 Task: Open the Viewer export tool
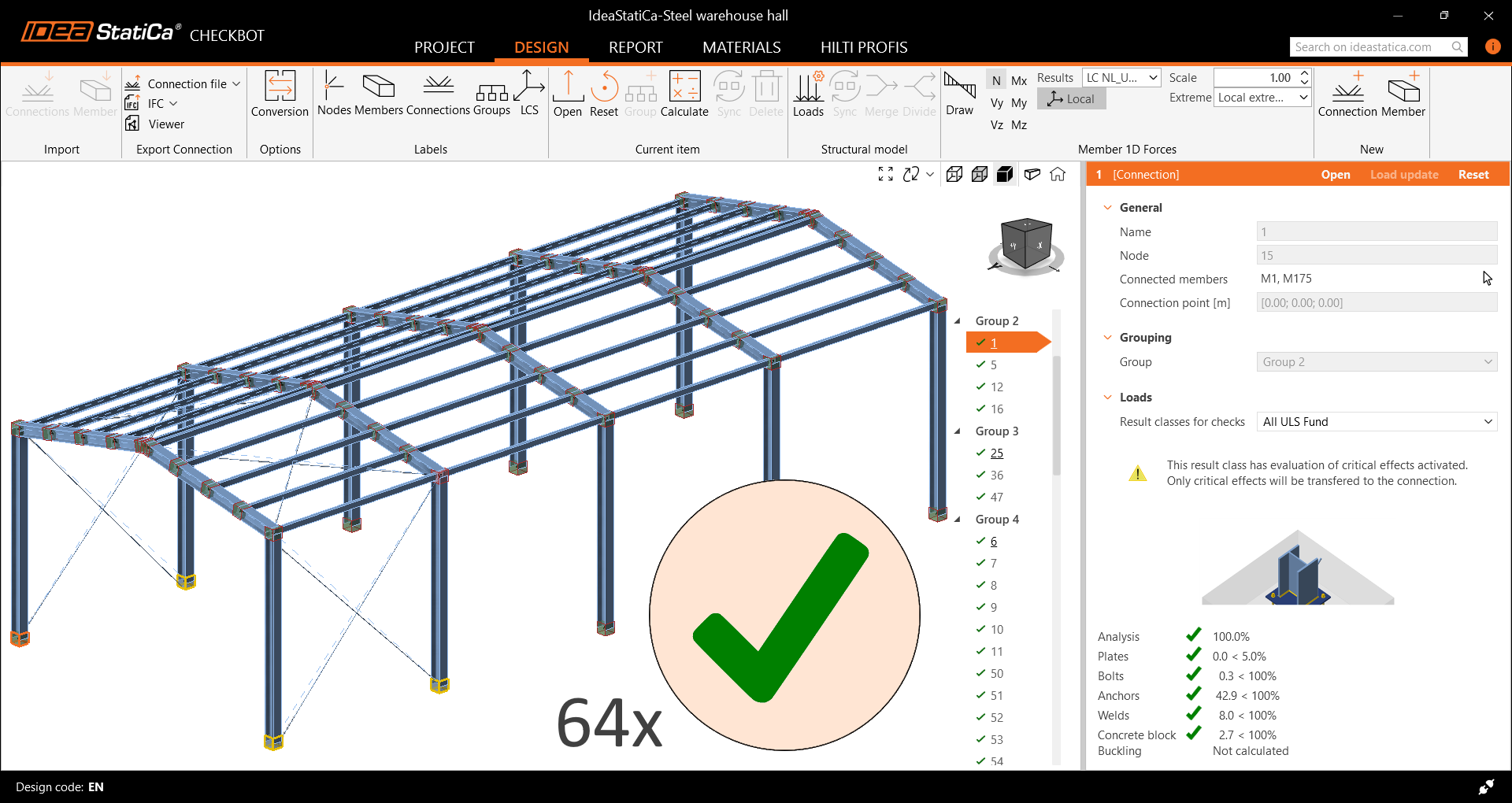(x=156, y=124)
